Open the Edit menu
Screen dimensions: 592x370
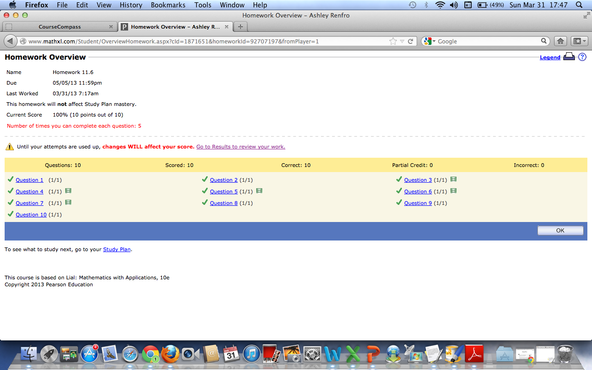(x=82, y=5)
